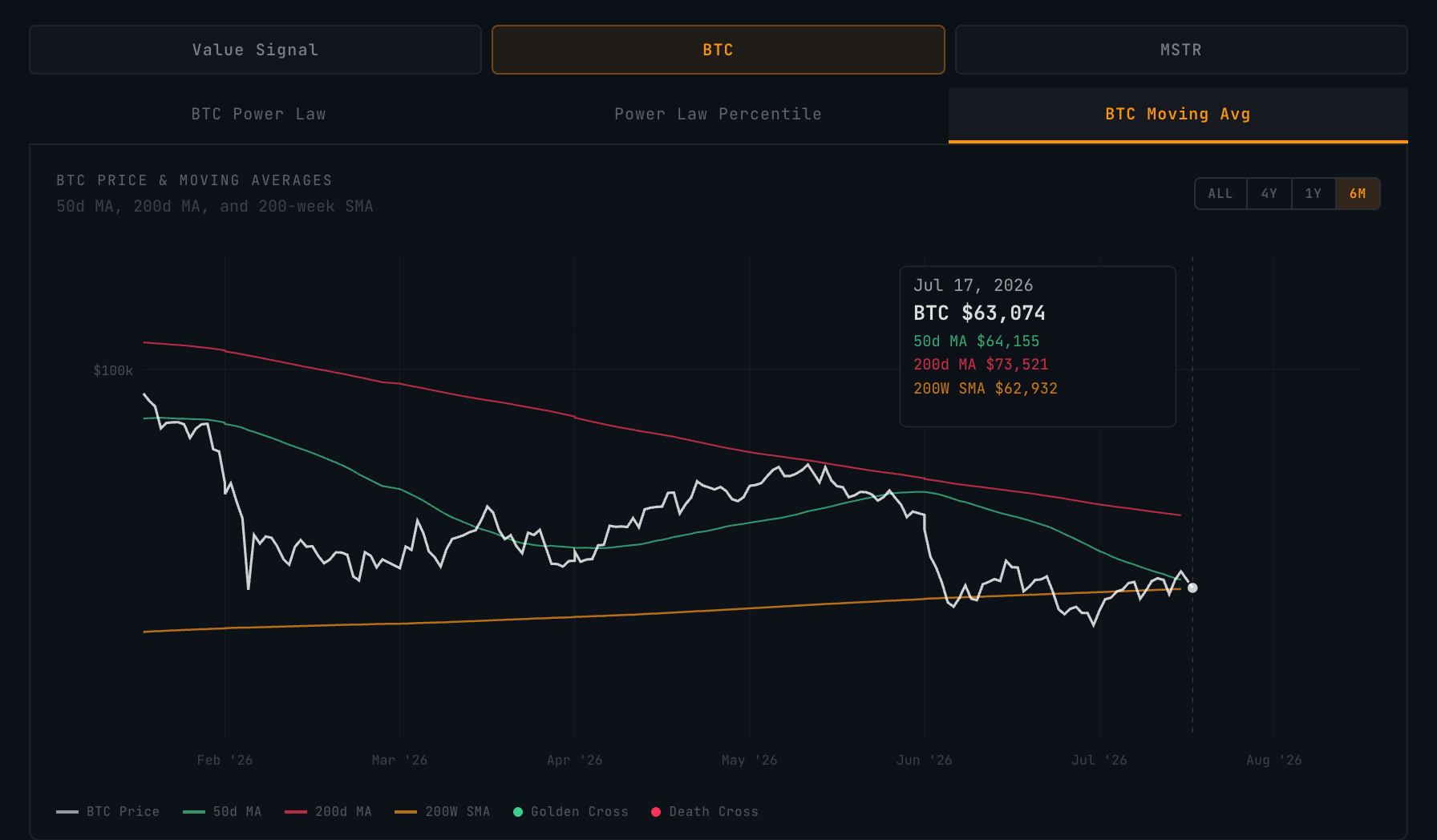Set chart range to ALL
This screenshot has width=1437, height=840.
(1220, 193)
